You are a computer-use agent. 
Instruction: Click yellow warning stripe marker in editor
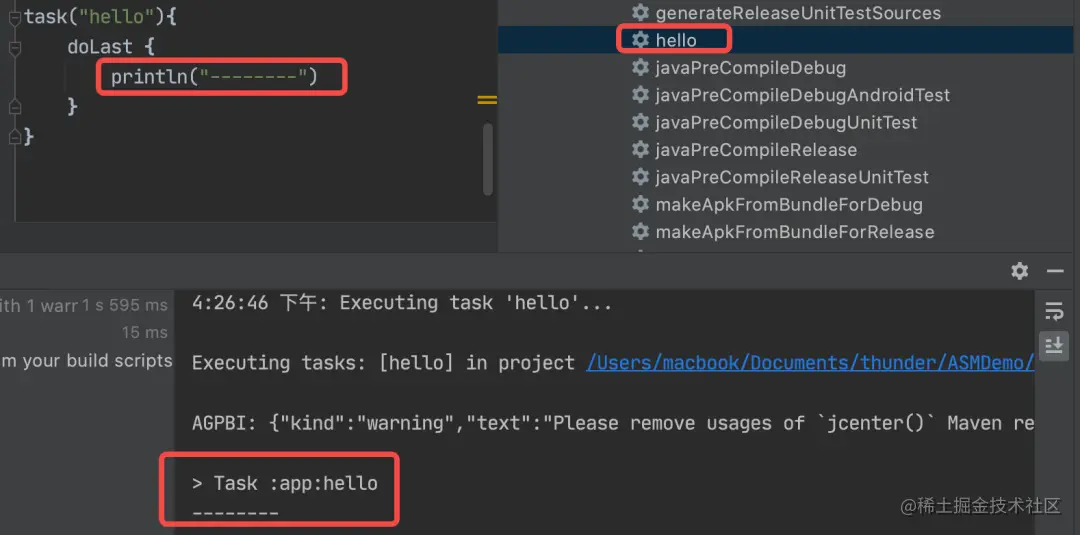[487, 101]
